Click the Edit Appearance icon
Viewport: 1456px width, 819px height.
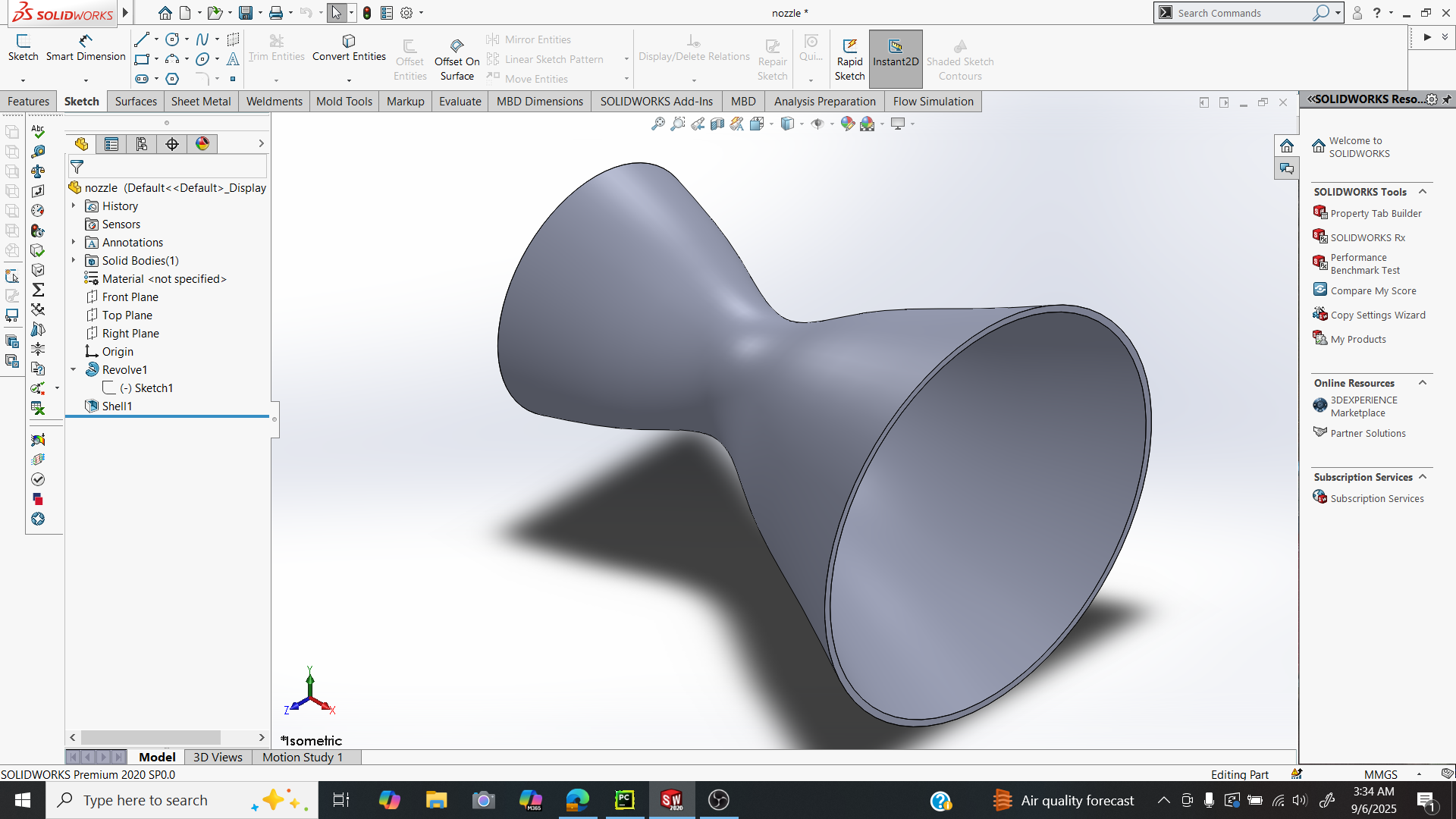click(x=847, y=124)
